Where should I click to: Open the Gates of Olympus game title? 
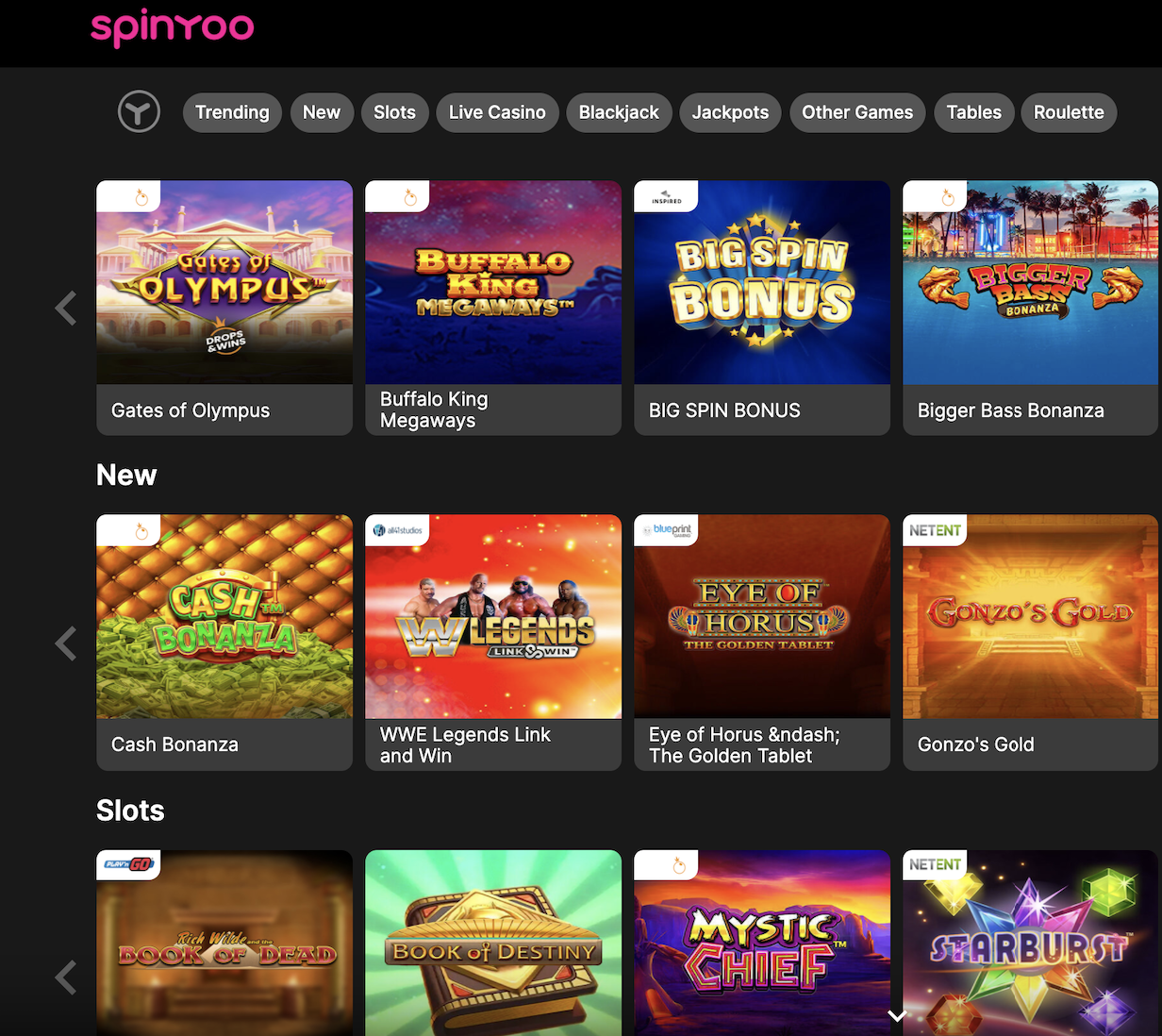point(191,410)
